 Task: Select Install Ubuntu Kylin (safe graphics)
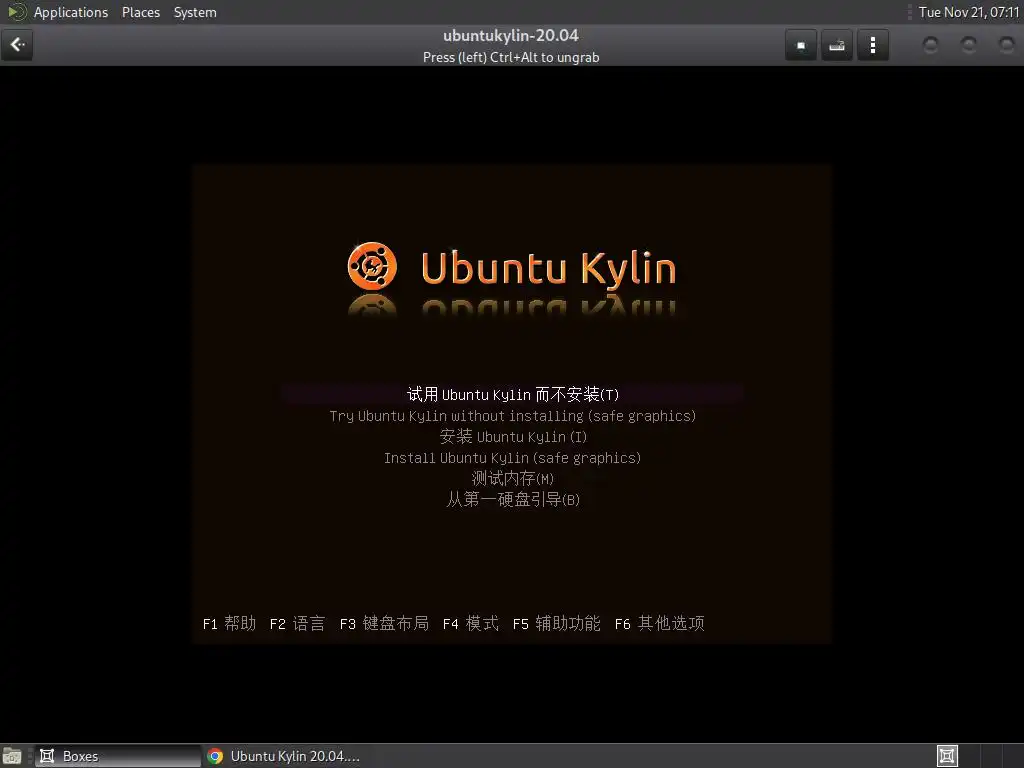coord(513,458)
